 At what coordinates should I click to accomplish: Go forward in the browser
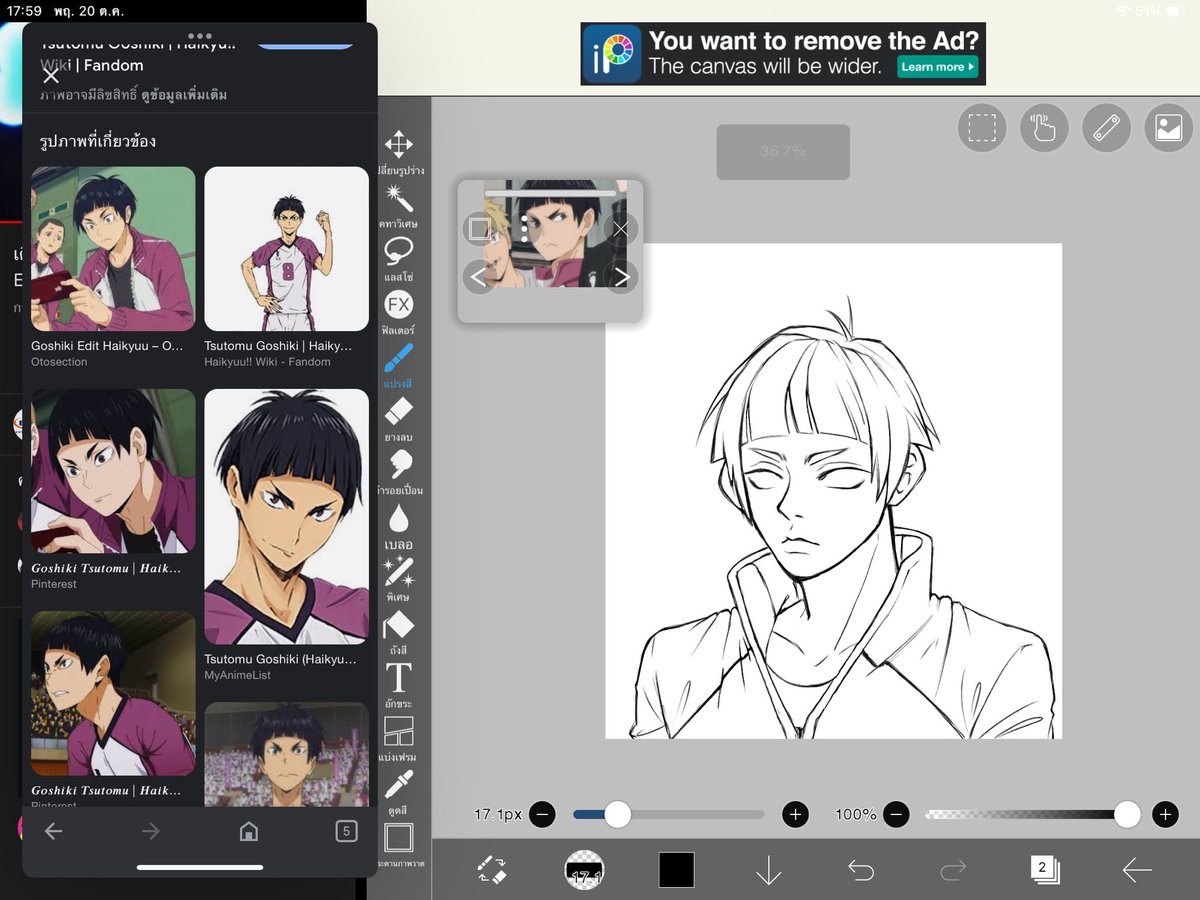(151, 831)
